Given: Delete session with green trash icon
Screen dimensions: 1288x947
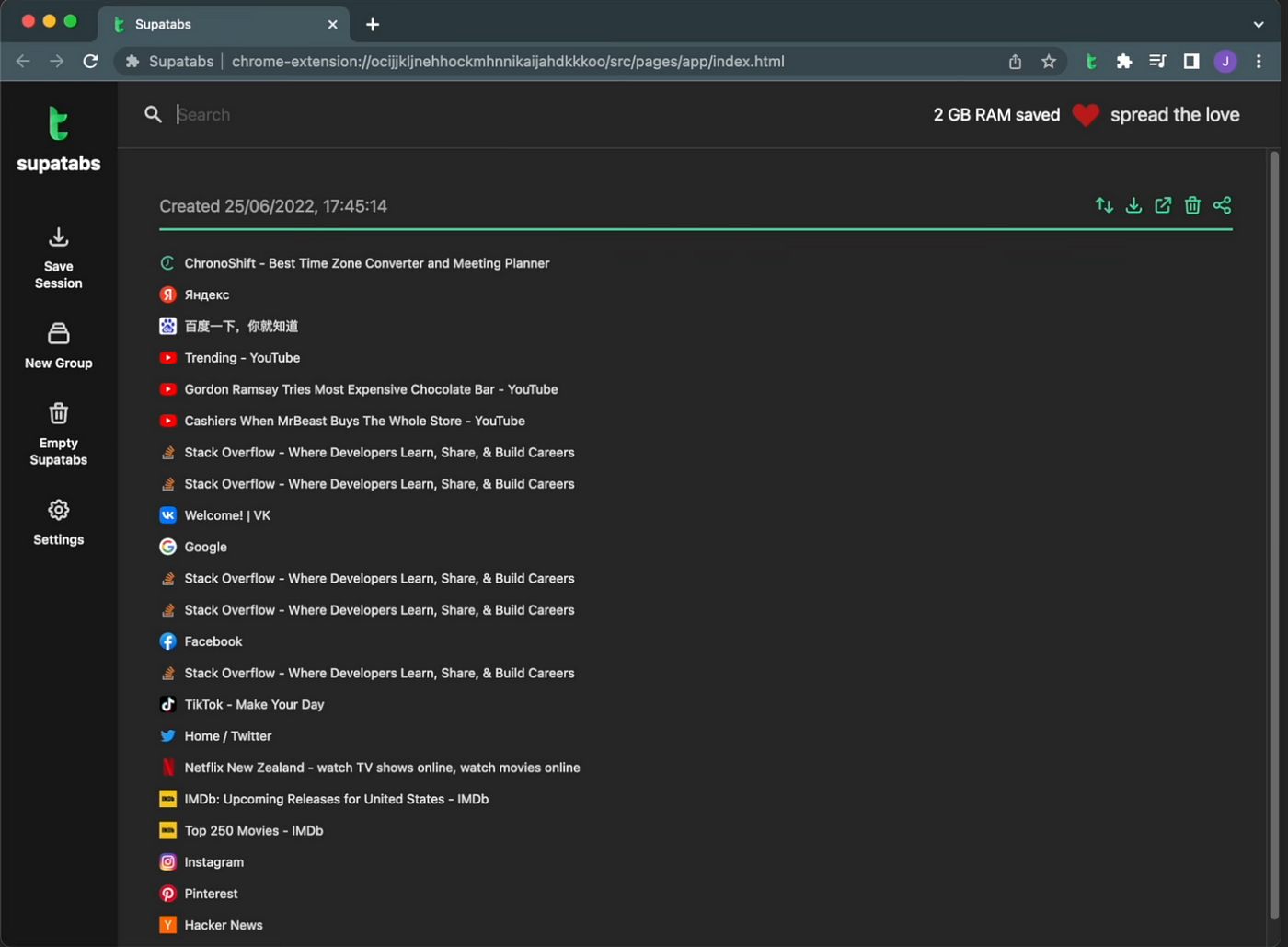Looking at the screenshot, I should pos(1192,205).
